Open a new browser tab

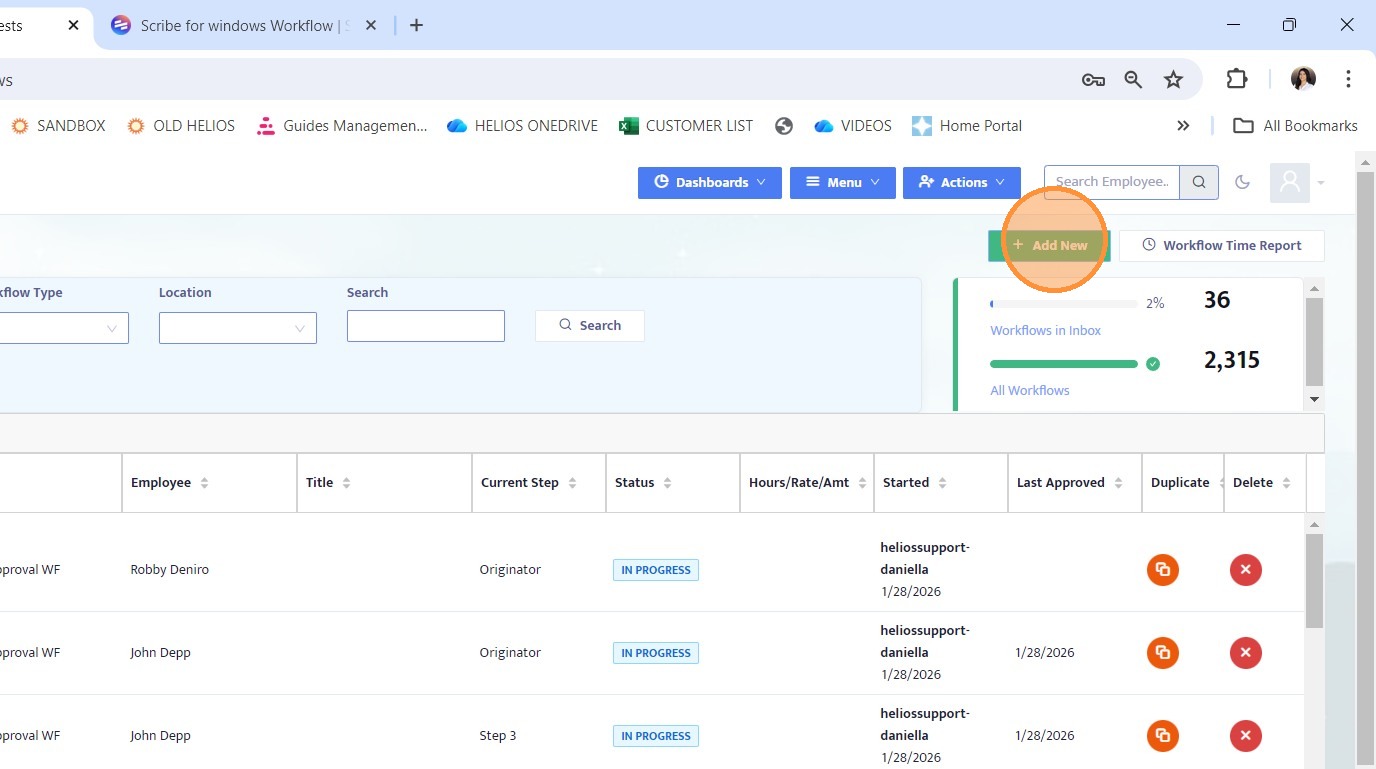[x=417, y=26]
